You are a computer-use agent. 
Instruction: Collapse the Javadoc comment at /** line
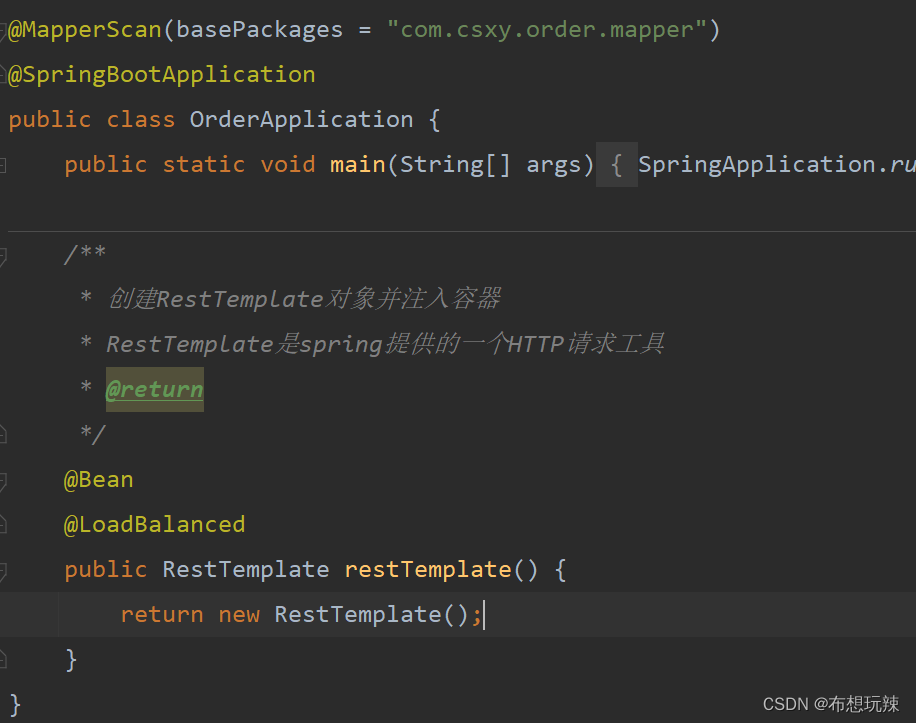pyautogui.click(x=3, y=255)
